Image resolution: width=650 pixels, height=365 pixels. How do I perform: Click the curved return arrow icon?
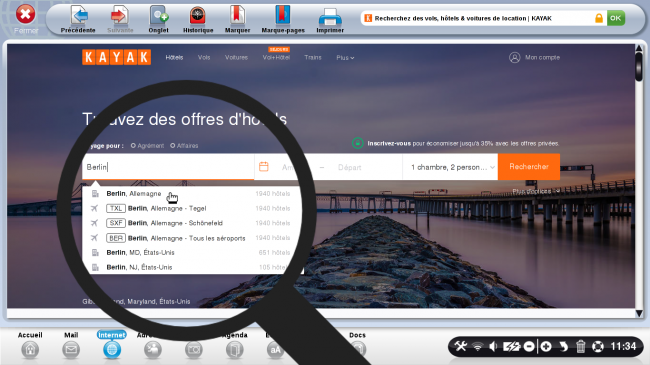click(x=563, y=346)
